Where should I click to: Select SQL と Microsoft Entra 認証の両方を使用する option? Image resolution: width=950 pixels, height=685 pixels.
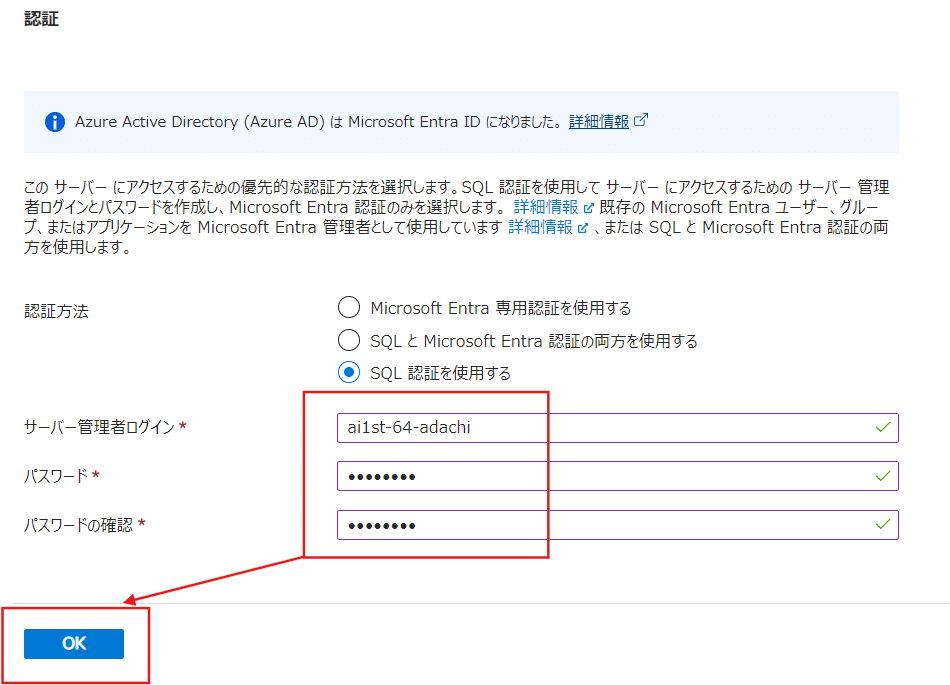349,340
